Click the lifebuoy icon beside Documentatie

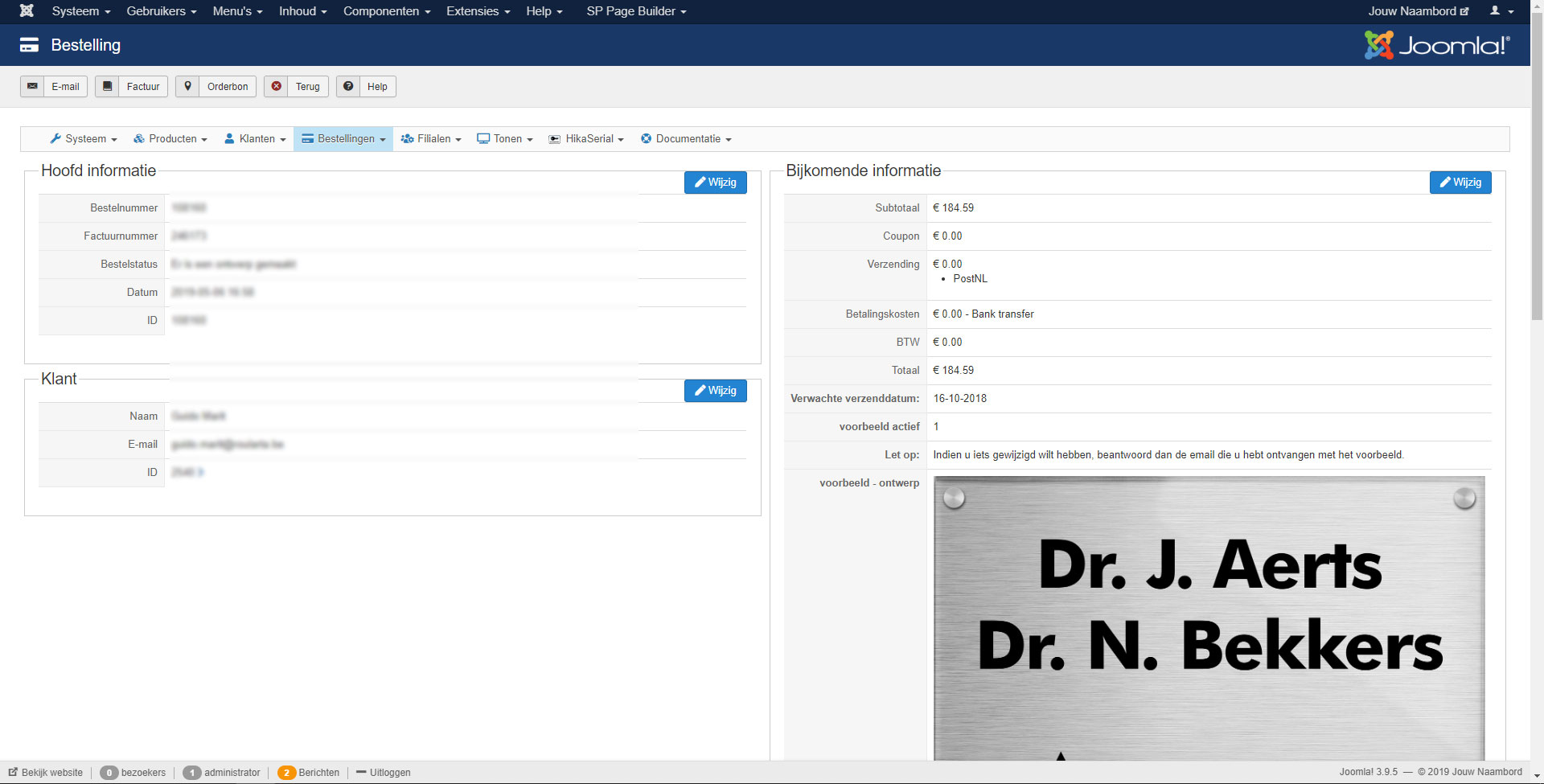pyautogui.click(x=646, y=138)
